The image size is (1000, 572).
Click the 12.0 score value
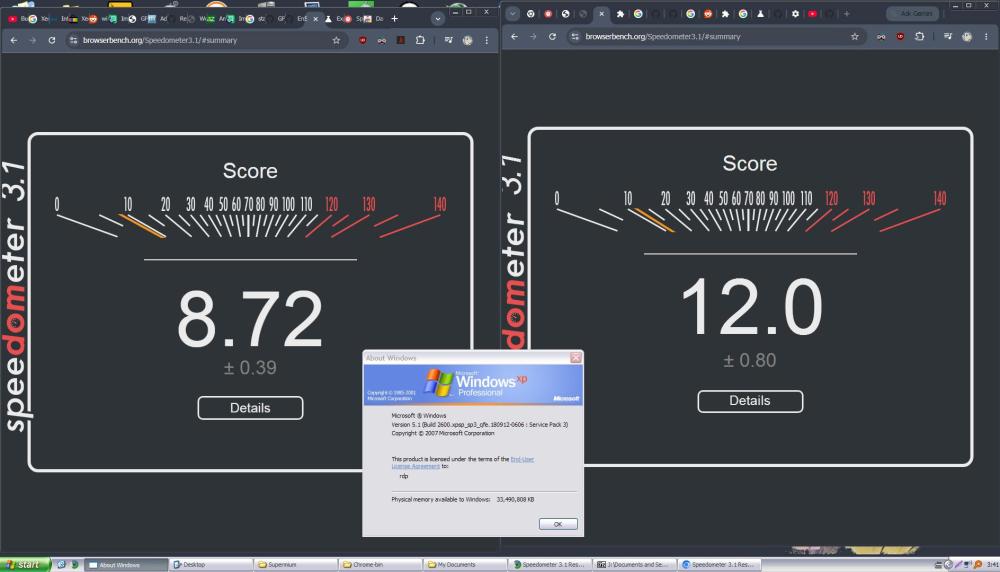[751, 306]
